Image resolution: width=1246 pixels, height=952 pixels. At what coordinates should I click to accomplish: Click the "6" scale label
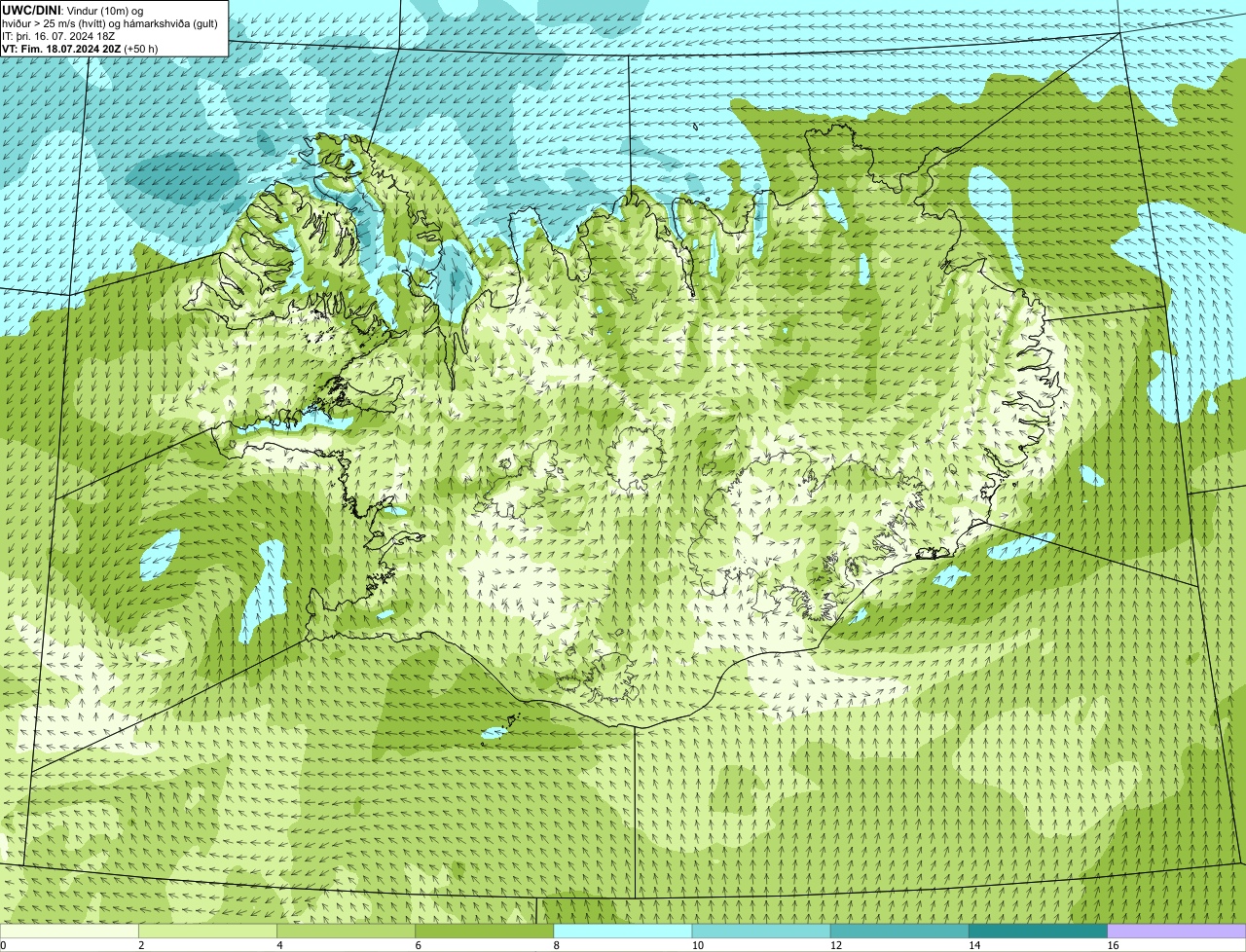tap(418, 945)
